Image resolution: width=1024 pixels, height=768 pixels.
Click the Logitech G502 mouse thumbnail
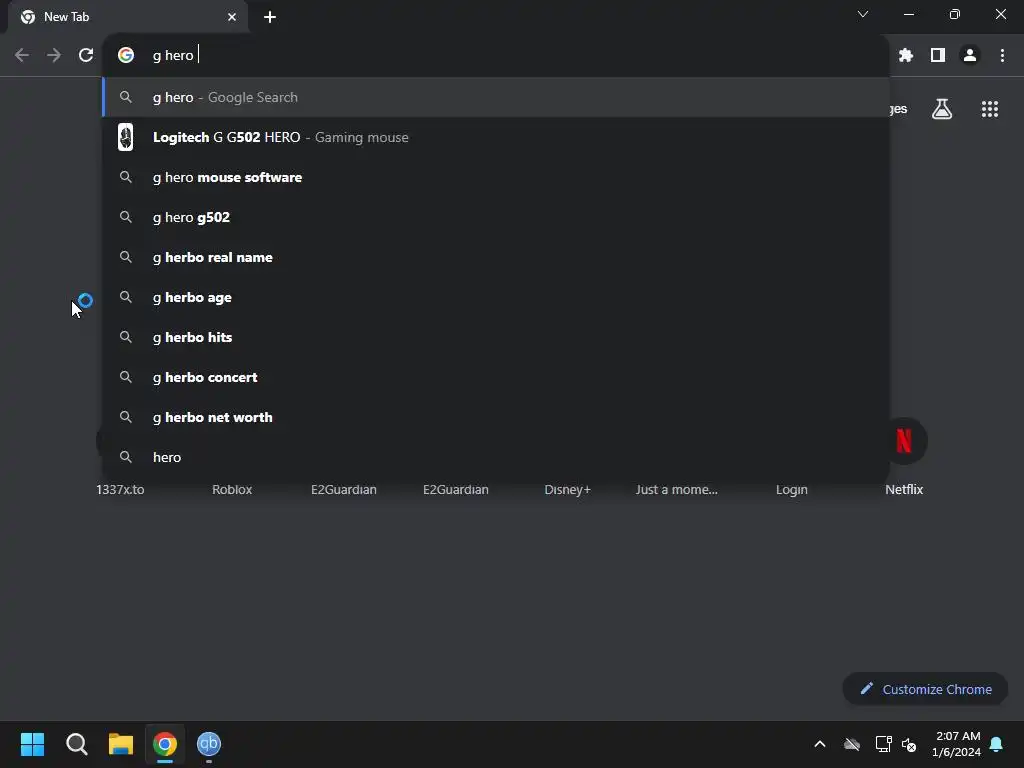pos(125,137)
